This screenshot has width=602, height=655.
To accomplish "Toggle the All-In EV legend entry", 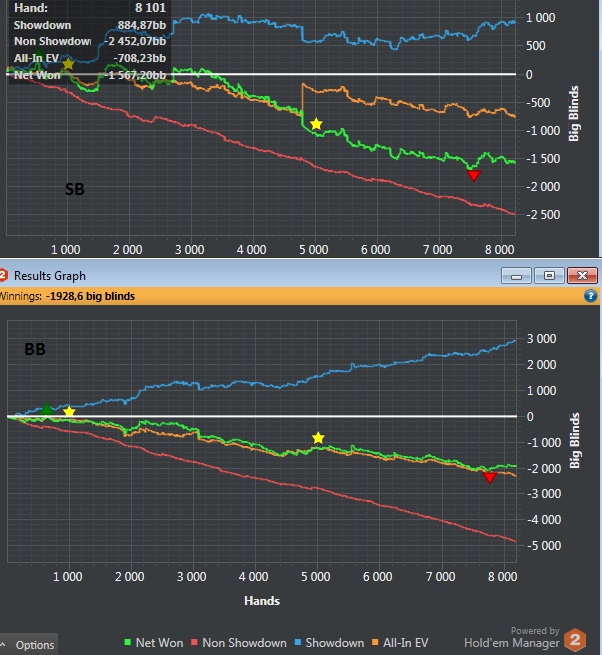I will (400, 642).
